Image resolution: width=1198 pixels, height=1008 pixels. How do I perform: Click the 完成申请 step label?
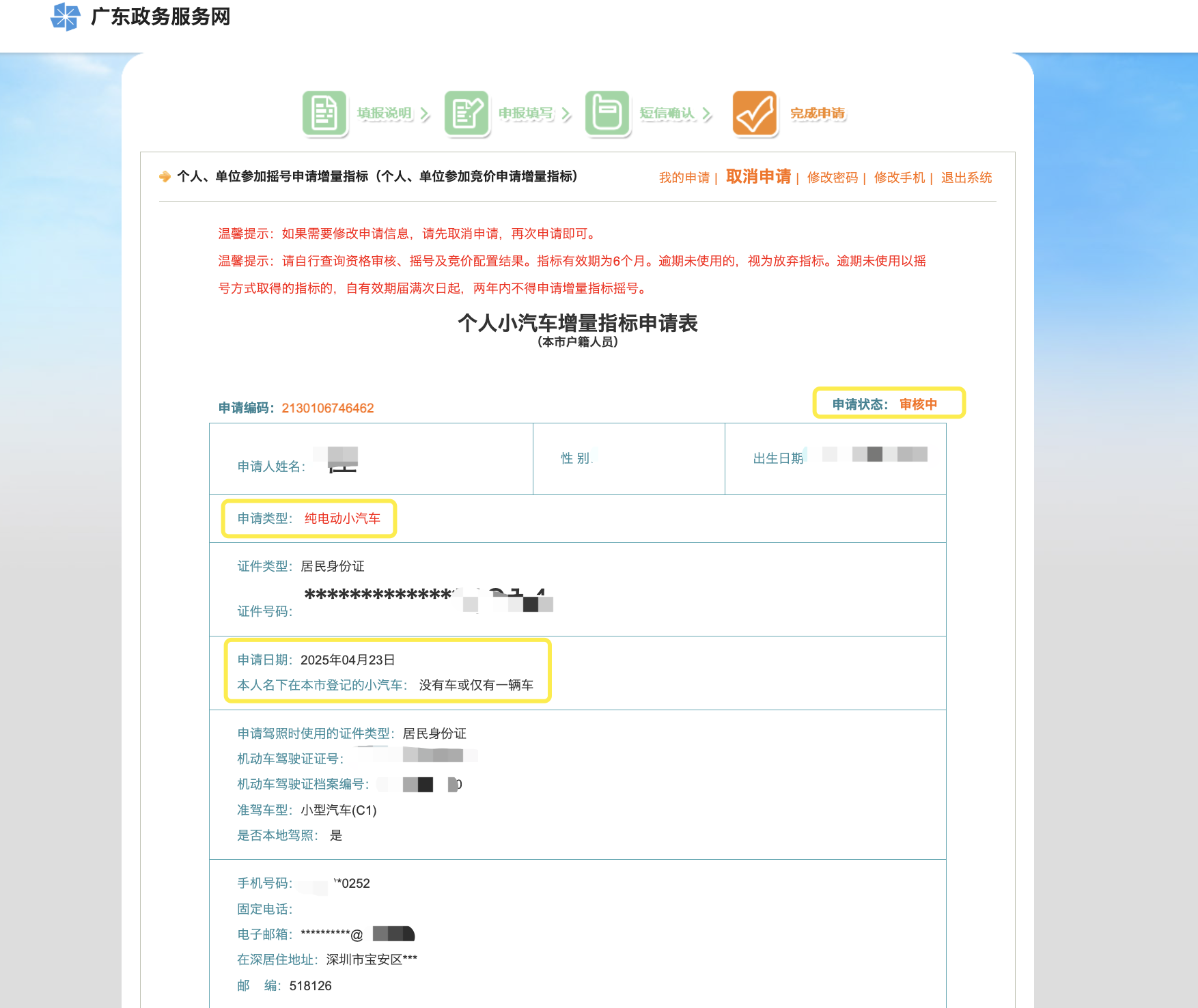(818, 113)
